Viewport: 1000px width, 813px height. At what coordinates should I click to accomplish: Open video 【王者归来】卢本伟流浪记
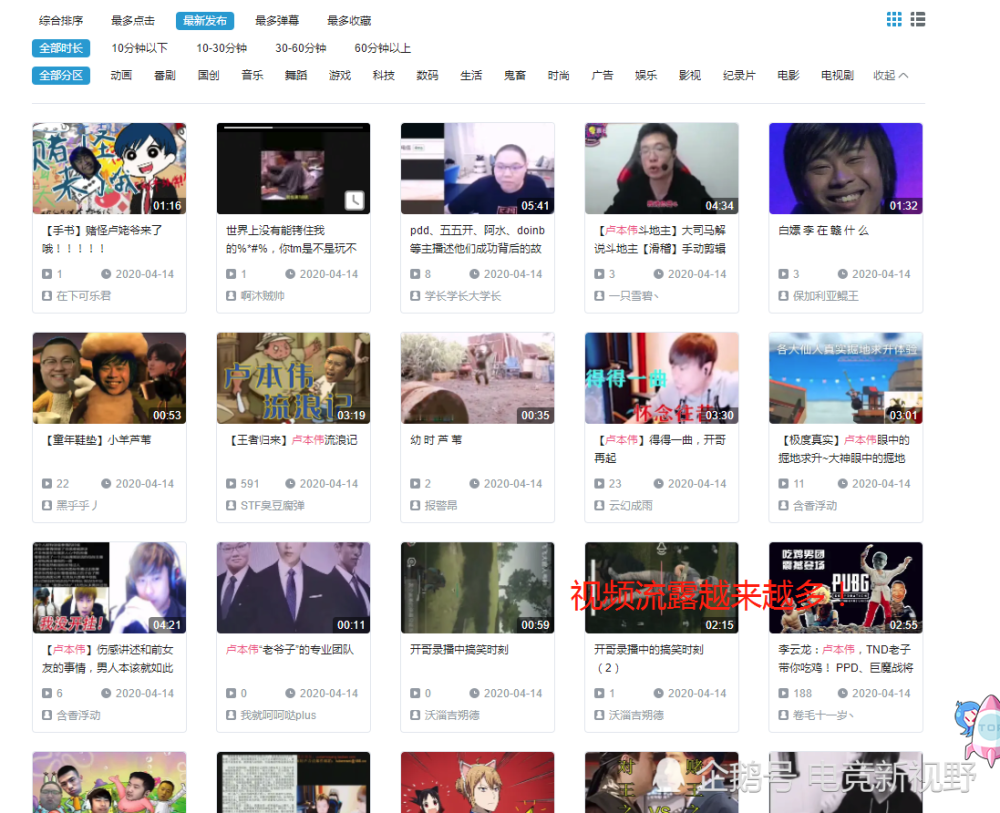tap(293, 440)
